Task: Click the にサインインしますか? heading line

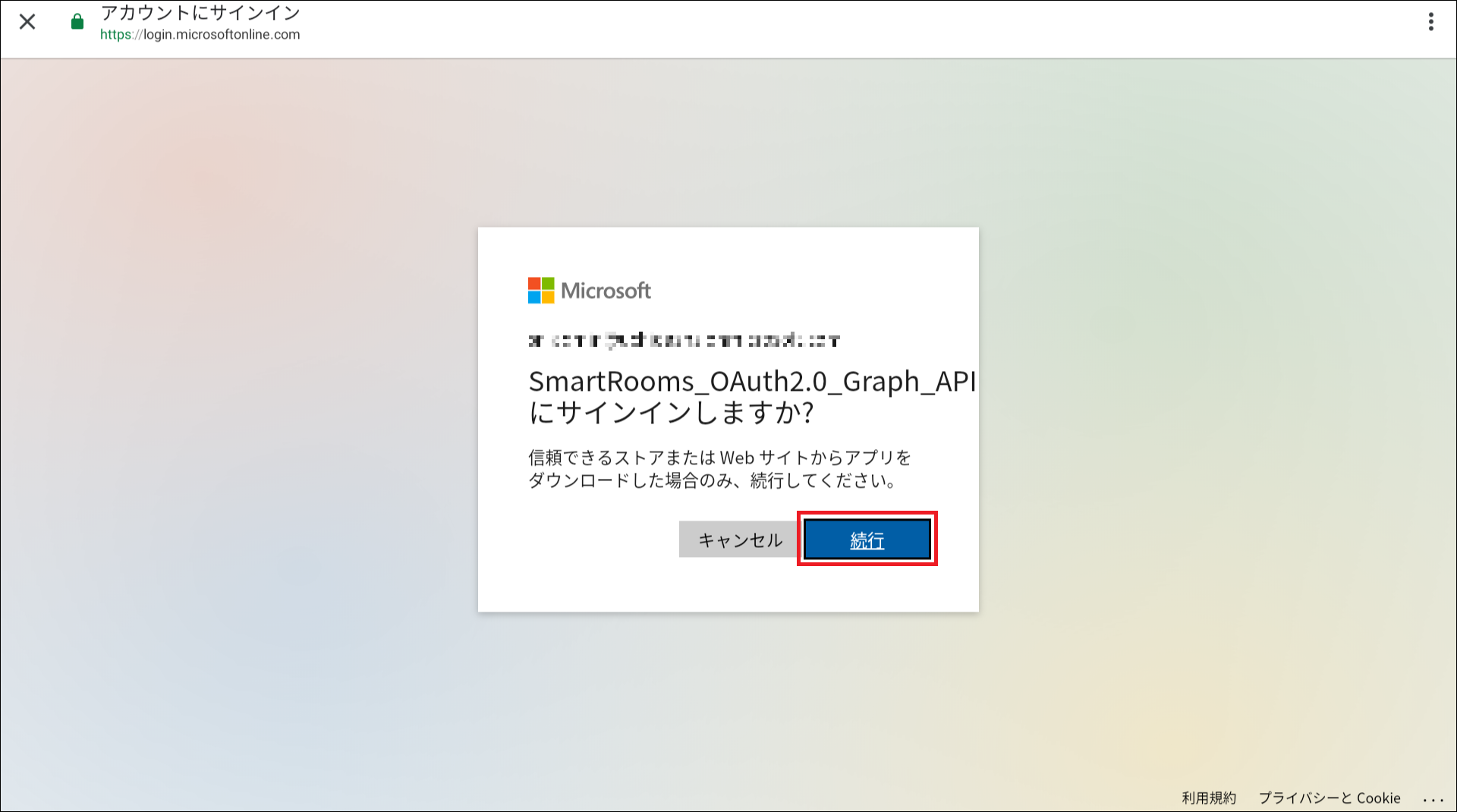Action: 671,413
